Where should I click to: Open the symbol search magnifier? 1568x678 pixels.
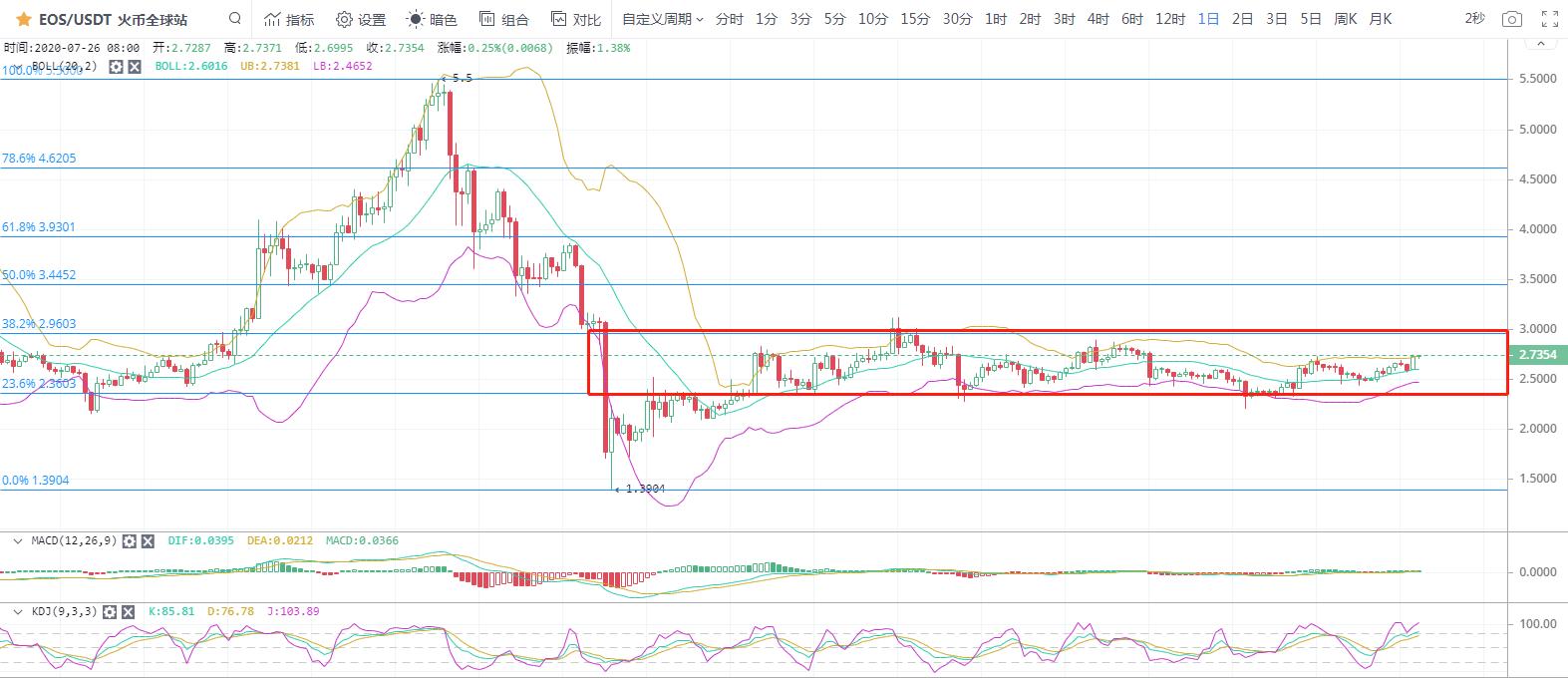click(234, 18)
